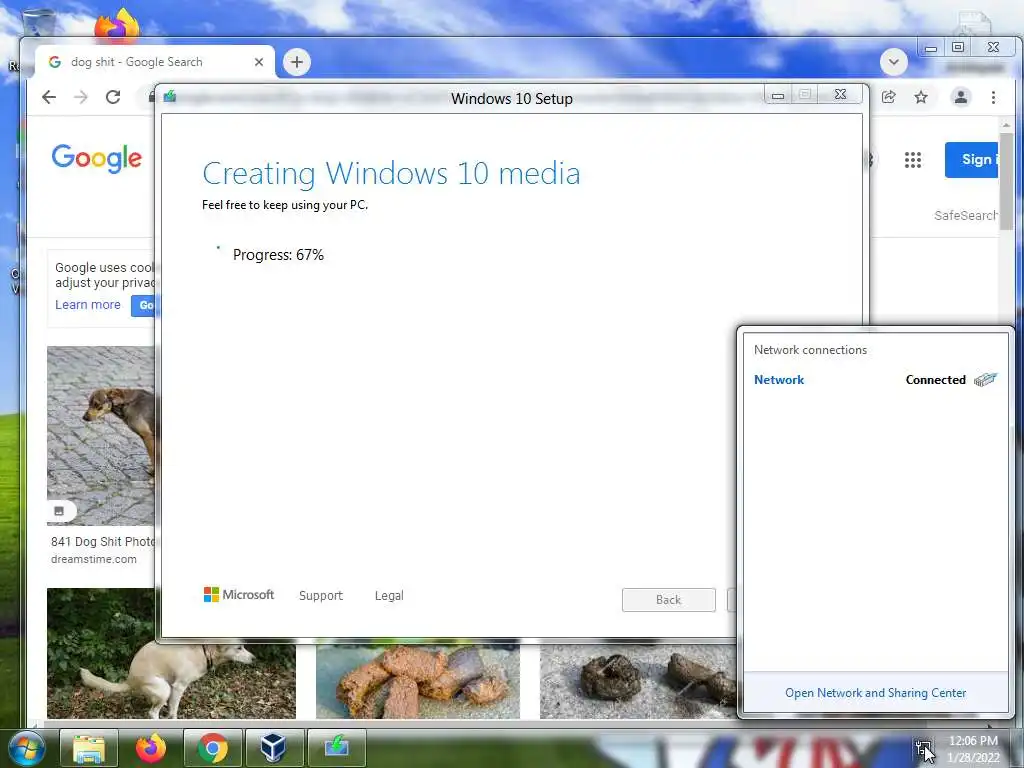Open SafeSearch settings link
The image size is (1024, 768).
[x=966, y=216]
